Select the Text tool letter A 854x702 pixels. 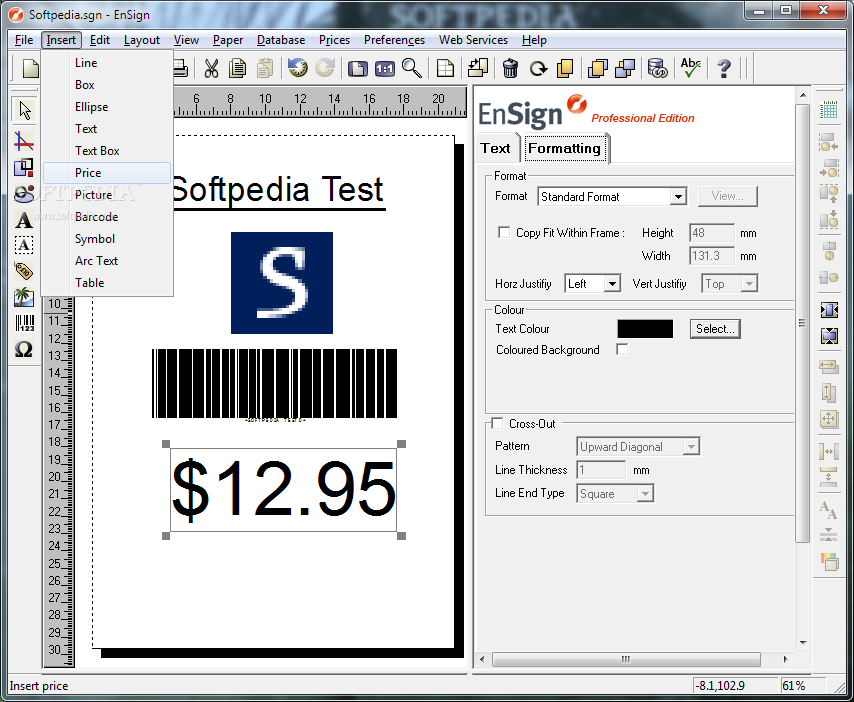tap(23, 220)
